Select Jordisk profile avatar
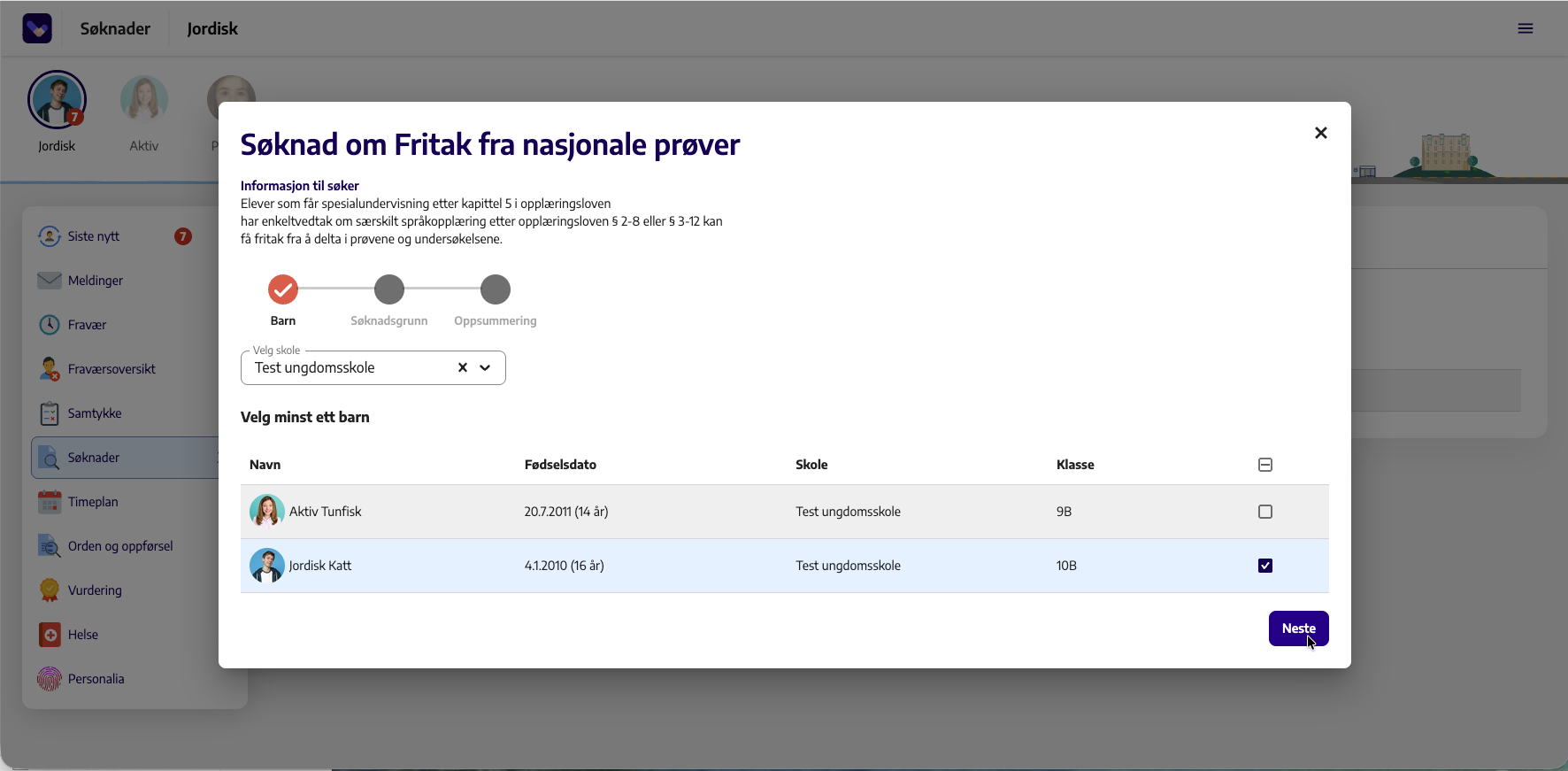This screenshot has width=1568, height=771. pyautogui.click(x=57, y=100)
